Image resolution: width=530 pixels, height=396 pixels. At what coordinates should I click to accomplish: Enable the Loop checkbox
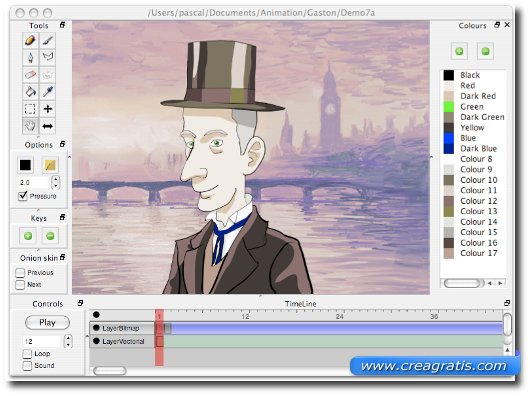(x=27, y=354)
